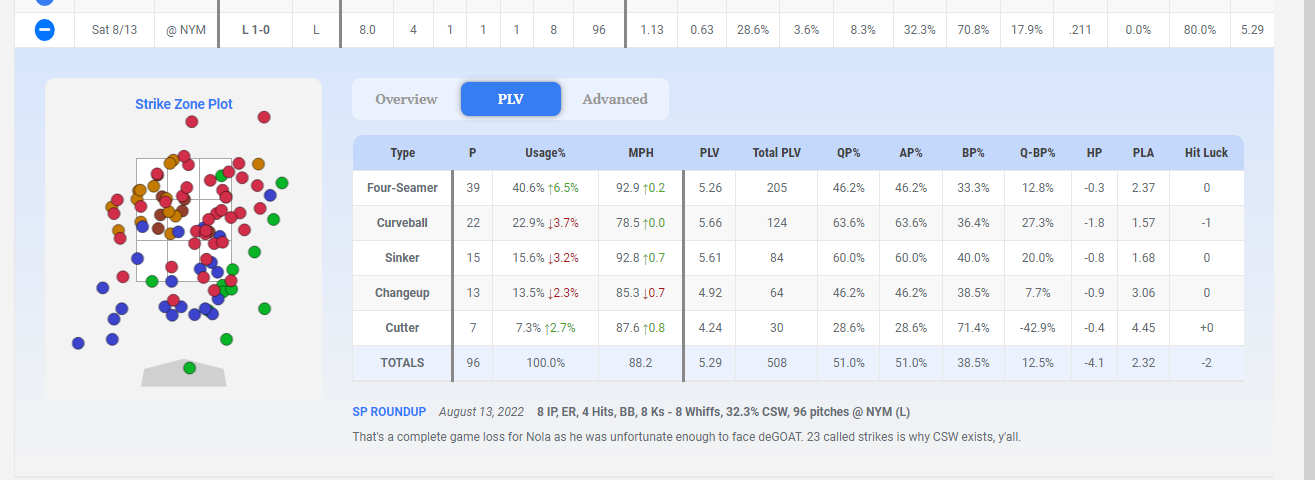This screenshot has width=1315, height=480.
Task: Click the lowest-left blue pitch dot
Action: point(79,343)
